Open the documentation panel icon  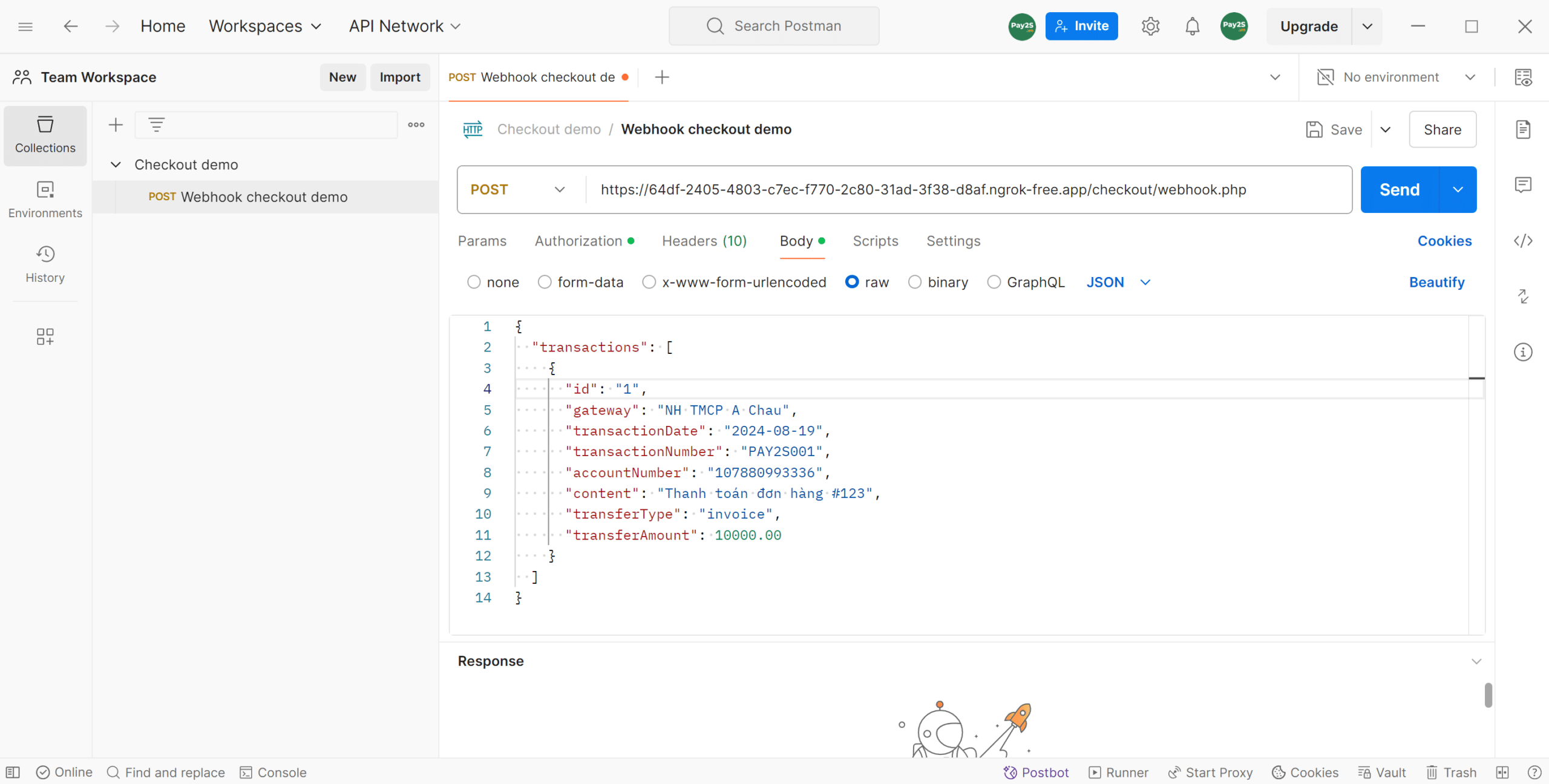(1523, 129)
